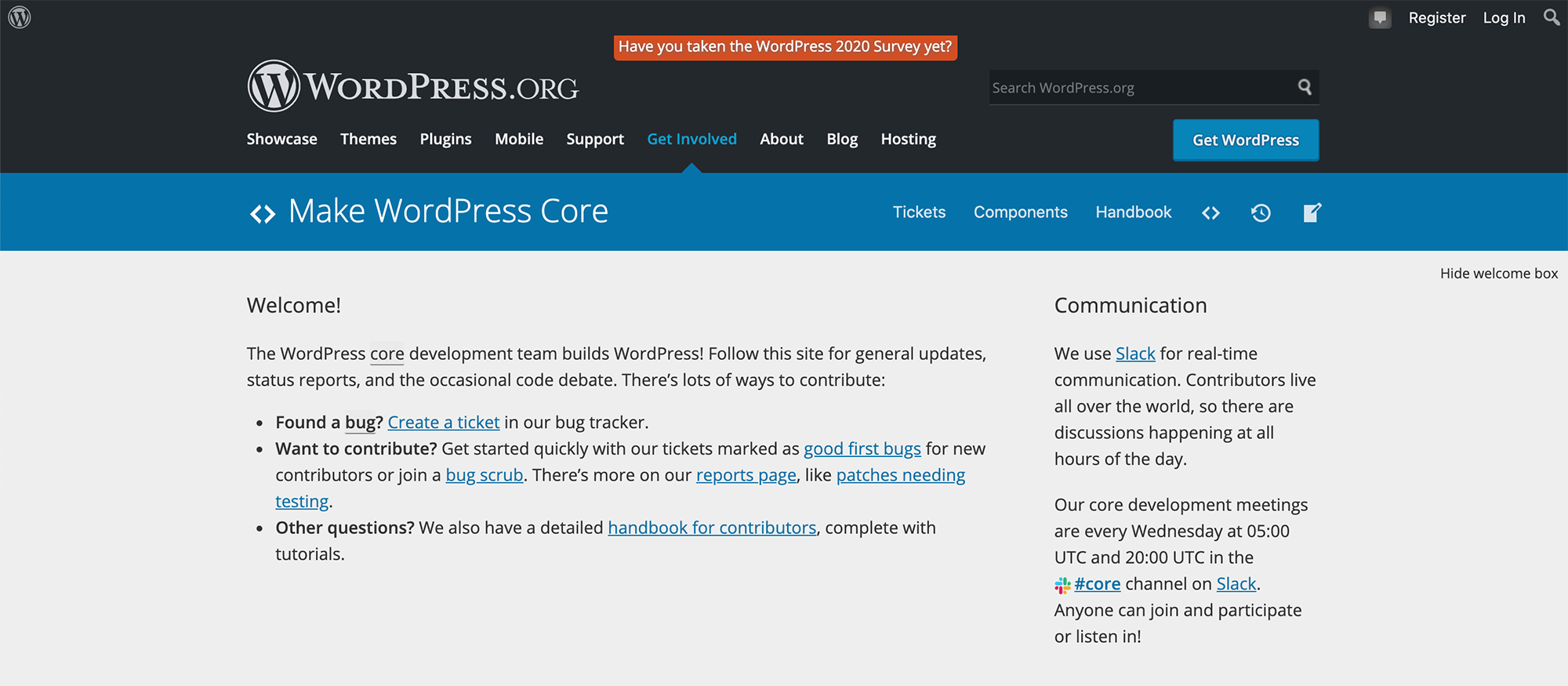This screenshot has height=686, width=1568.
Task: Open the reports page link
Action: click(746, 475)
